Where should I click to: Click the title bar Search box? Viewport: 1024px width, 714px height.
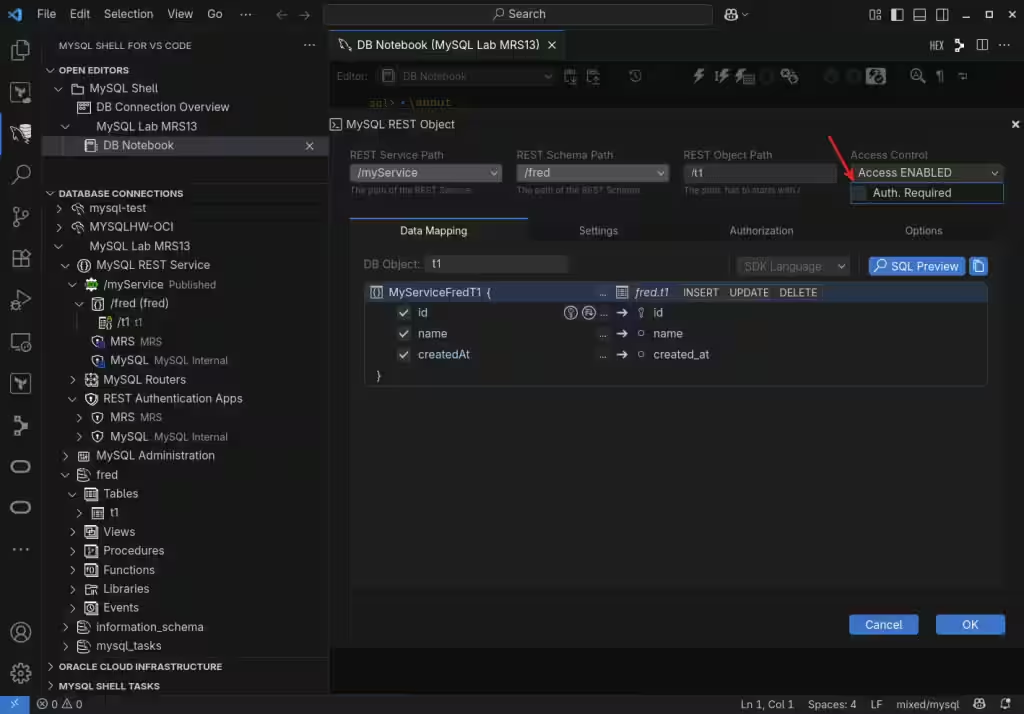click(518, 14)
